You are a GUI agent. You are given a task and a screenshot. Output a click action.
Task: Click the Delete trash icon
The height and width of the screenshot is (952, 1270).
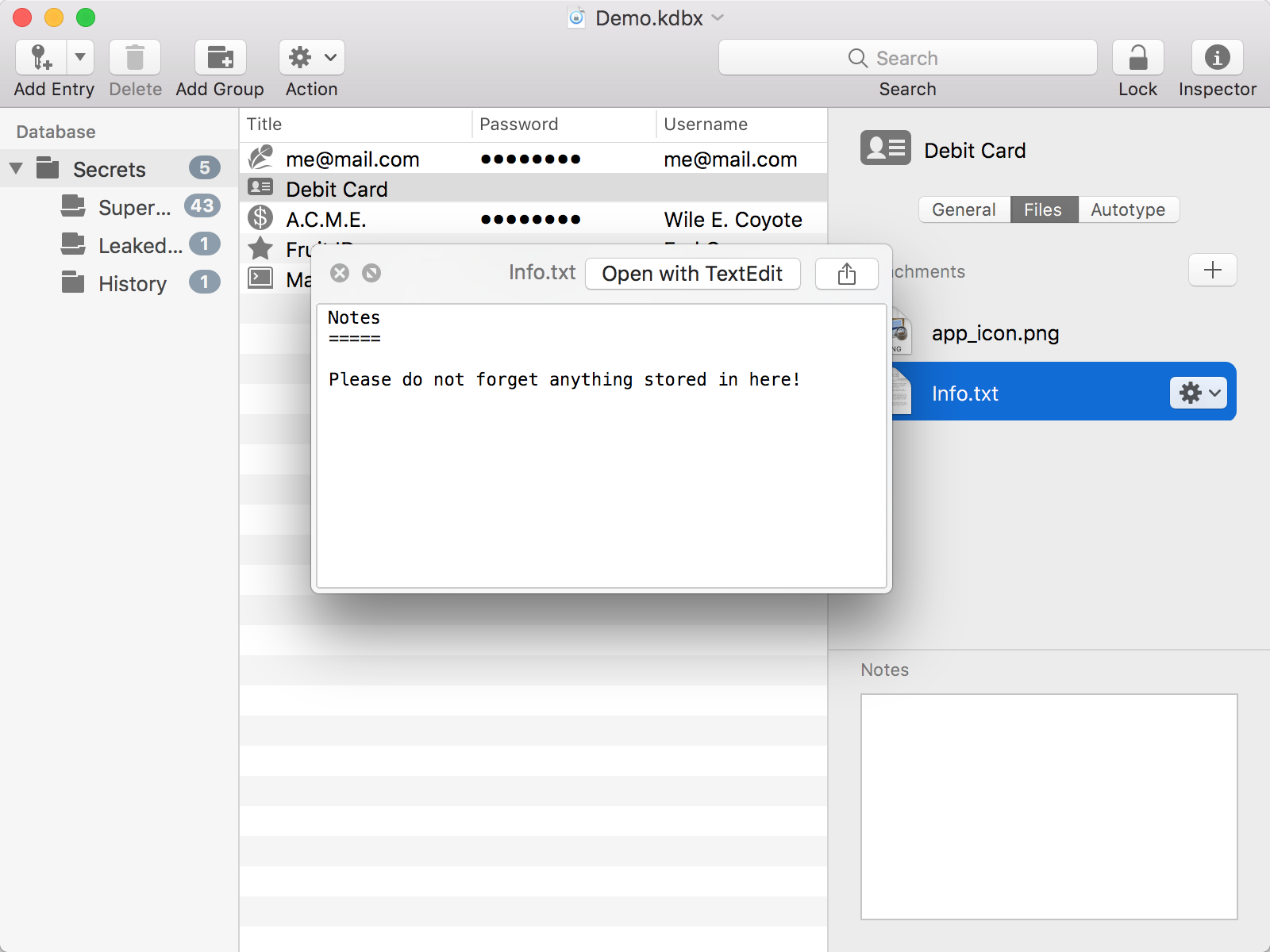[135, 58]
